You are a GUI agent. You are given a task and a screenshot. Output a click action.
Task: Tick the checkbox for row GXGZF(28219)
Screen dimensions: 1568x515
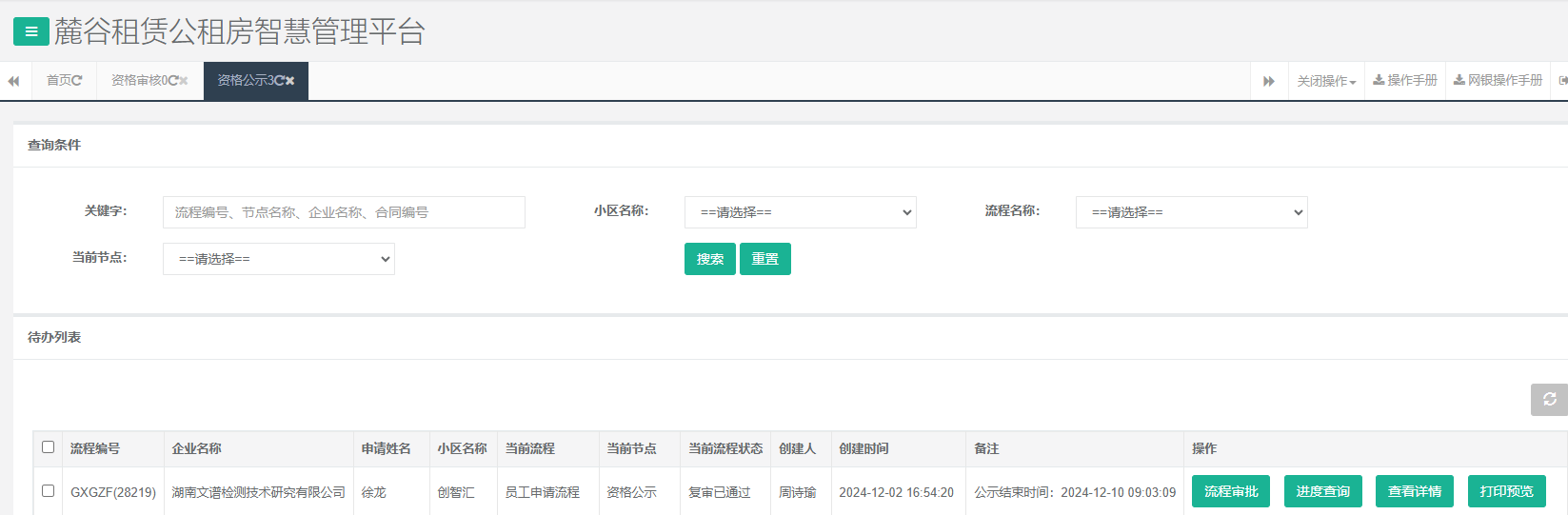[x=49, y=491]
